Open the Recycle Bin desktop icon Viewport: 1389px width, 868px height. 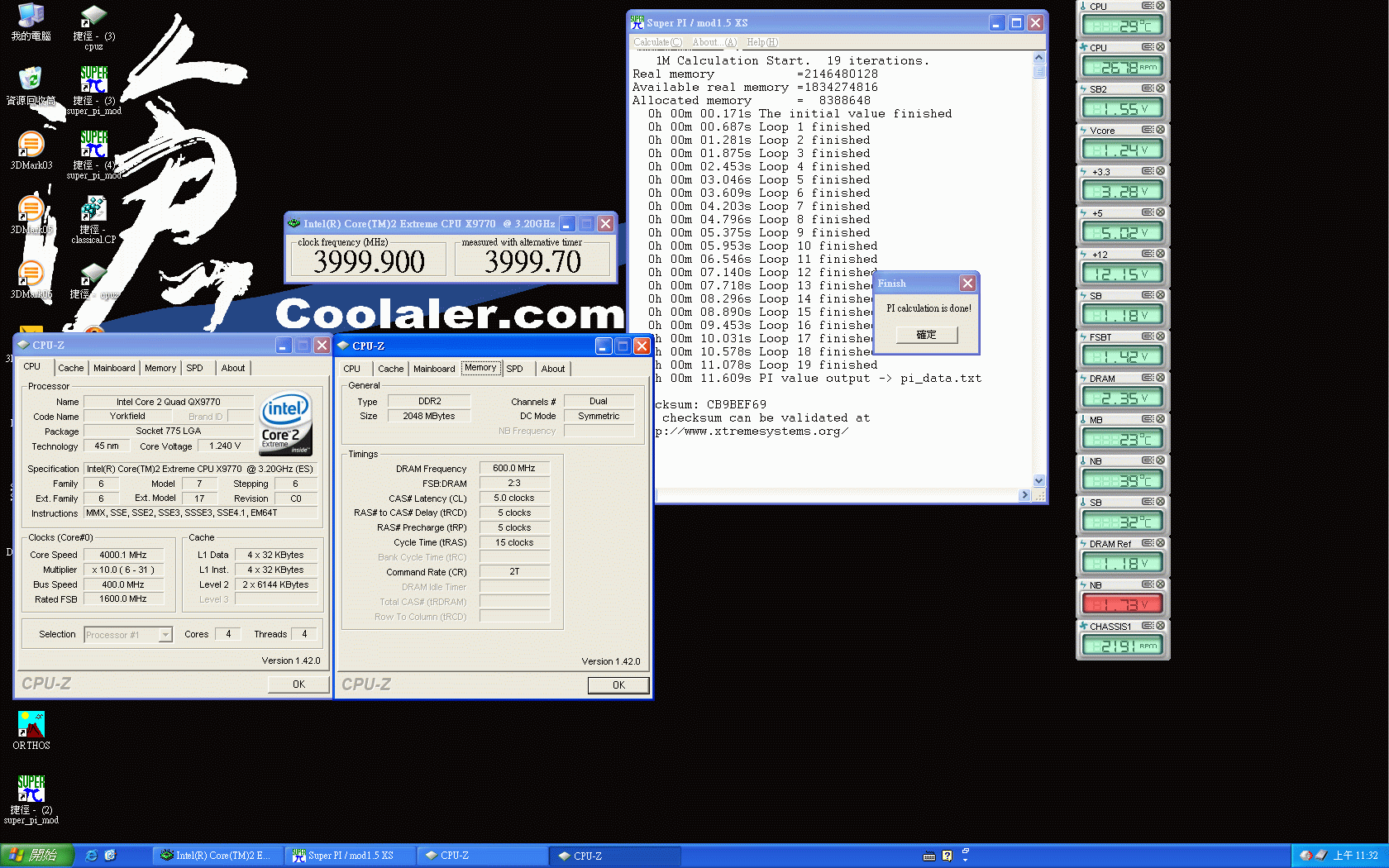pos(31,86)
